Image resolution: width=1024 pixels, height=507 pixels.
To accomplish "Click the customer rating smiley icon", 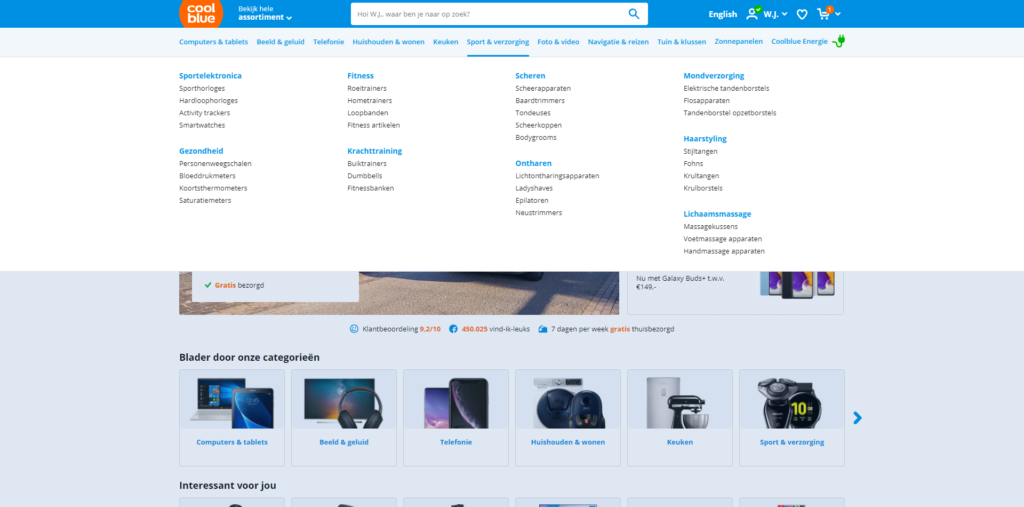I will pyautogui.click(x=354, y=329).
